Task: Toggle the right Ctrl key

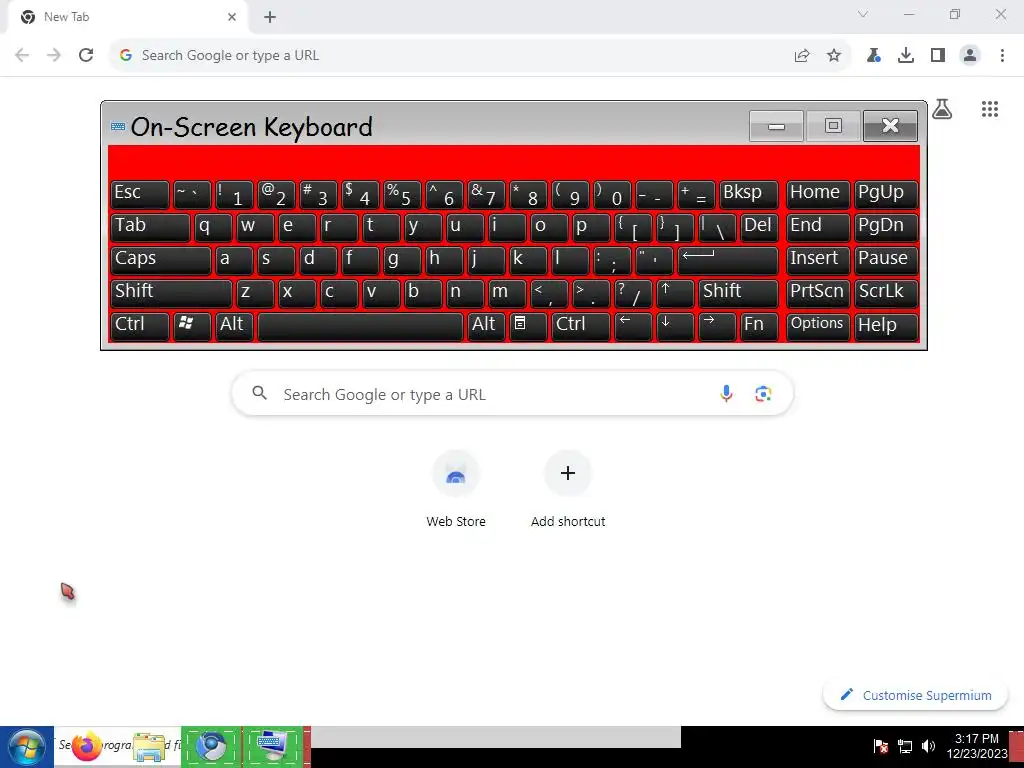Action: [581, 326]
